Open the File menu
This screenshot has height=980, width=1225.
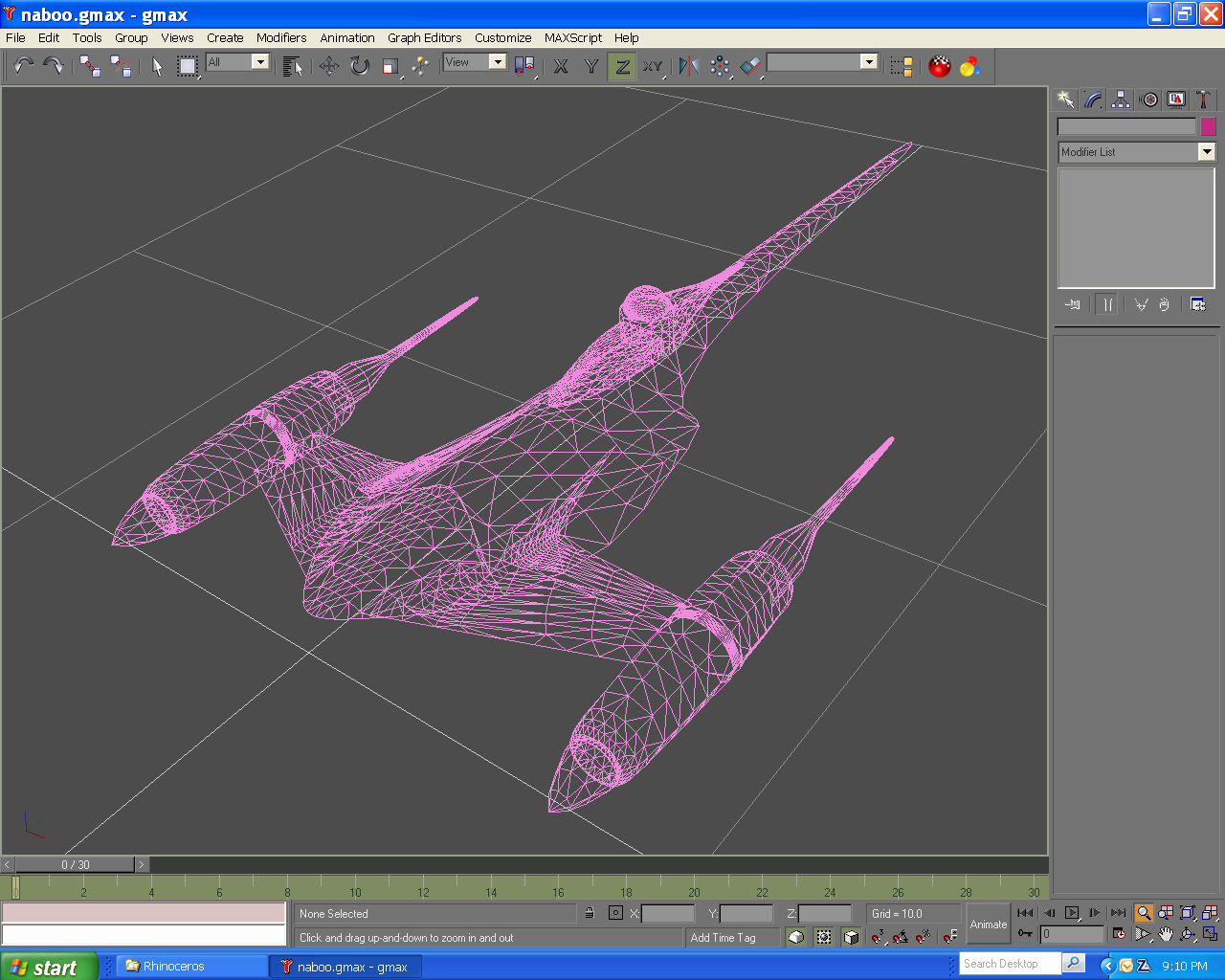pyautogui.click(x=15, y=37)
